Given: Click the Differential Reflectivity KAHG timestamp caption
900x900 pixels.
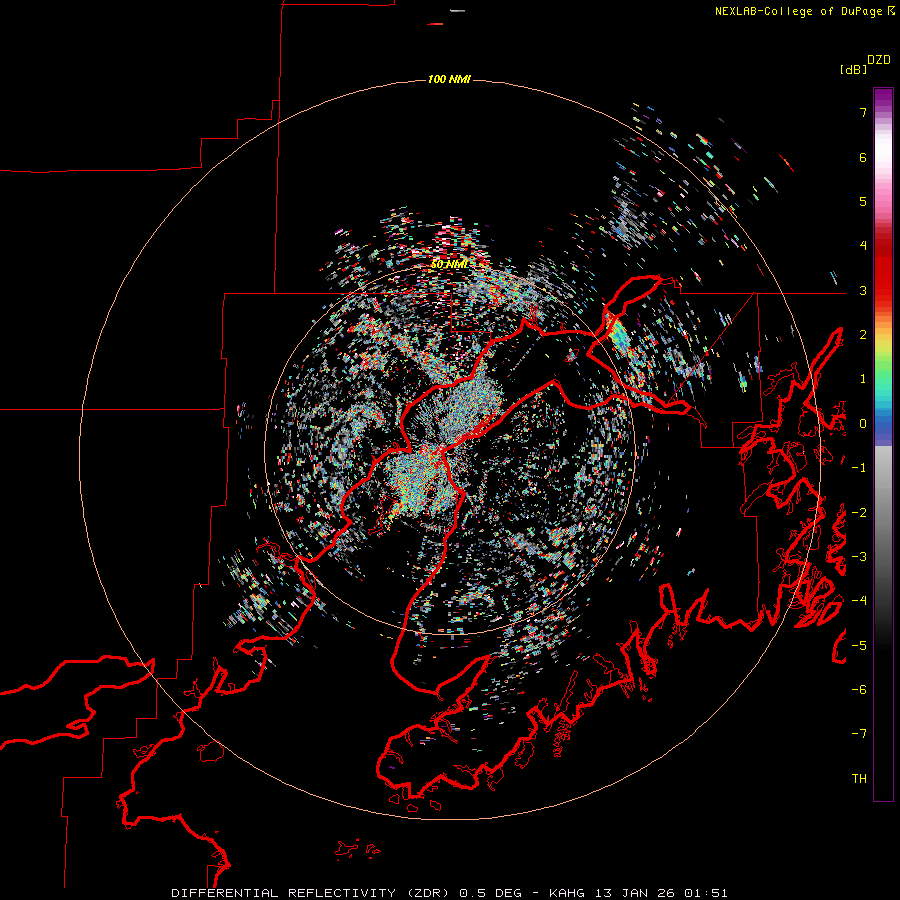Looking at the screenshot, I should (449, 893).
